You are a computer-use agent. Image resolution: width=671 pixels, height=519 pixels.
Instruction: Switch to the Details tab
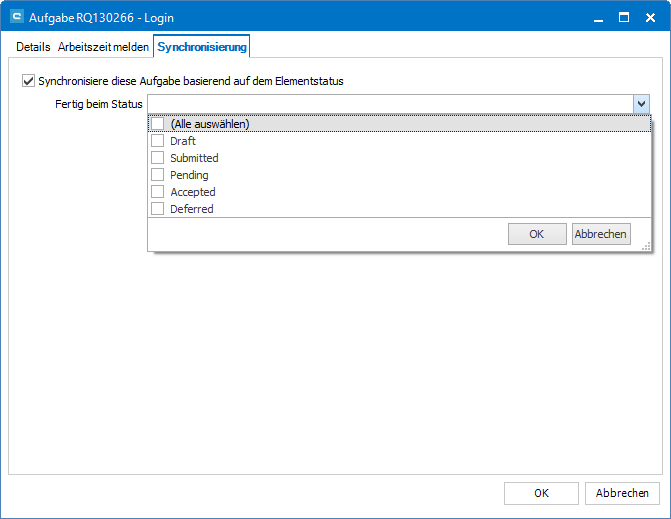[x=33, y=47]
